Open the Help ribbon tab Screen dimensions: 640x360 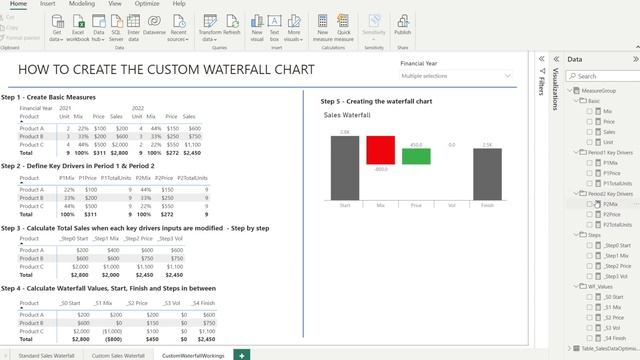(179, 4)
